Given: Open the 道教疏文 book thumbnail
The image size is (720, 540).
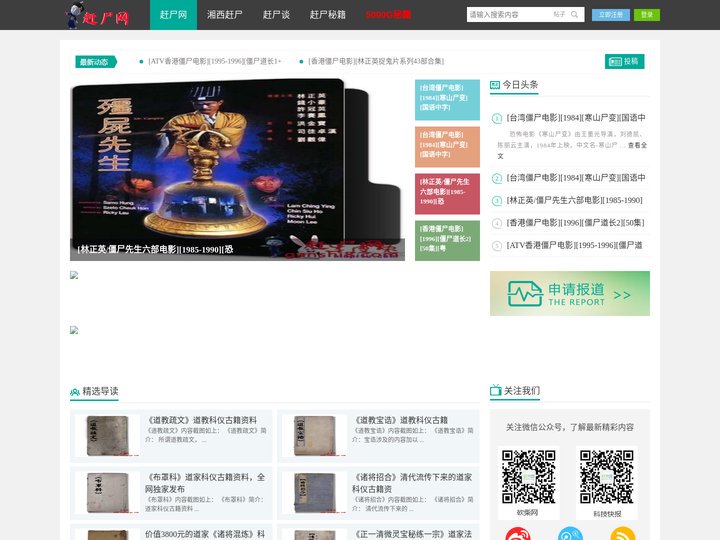Looking at the screenshot, I should click(107, 436).
